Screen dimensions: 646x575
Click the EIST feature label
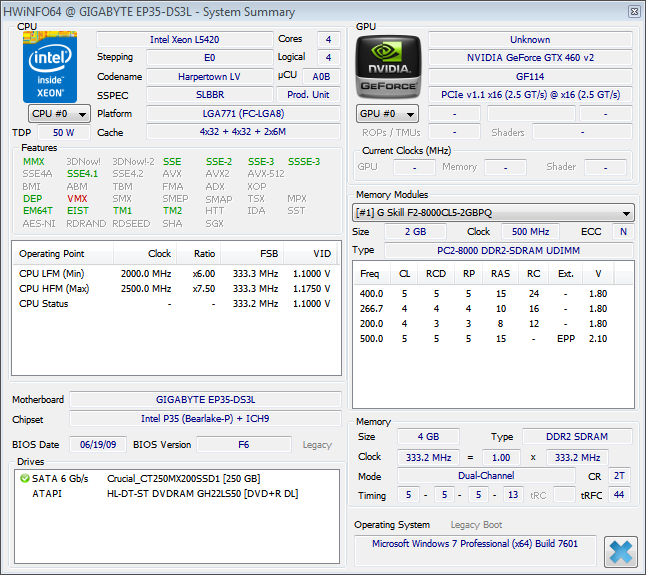tap(78, 211)
